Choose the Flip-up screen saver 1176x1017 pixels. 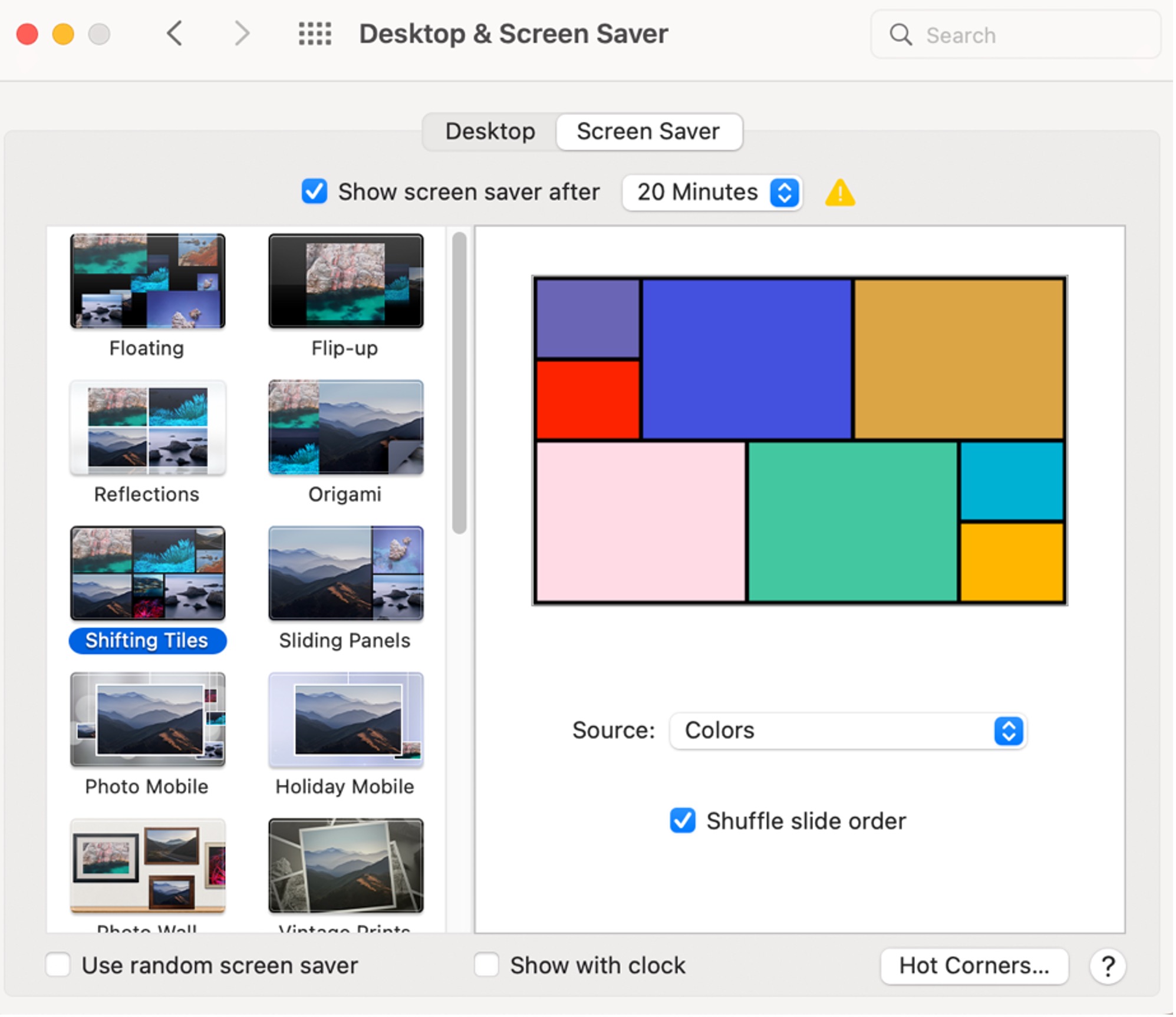pos(345,281)
